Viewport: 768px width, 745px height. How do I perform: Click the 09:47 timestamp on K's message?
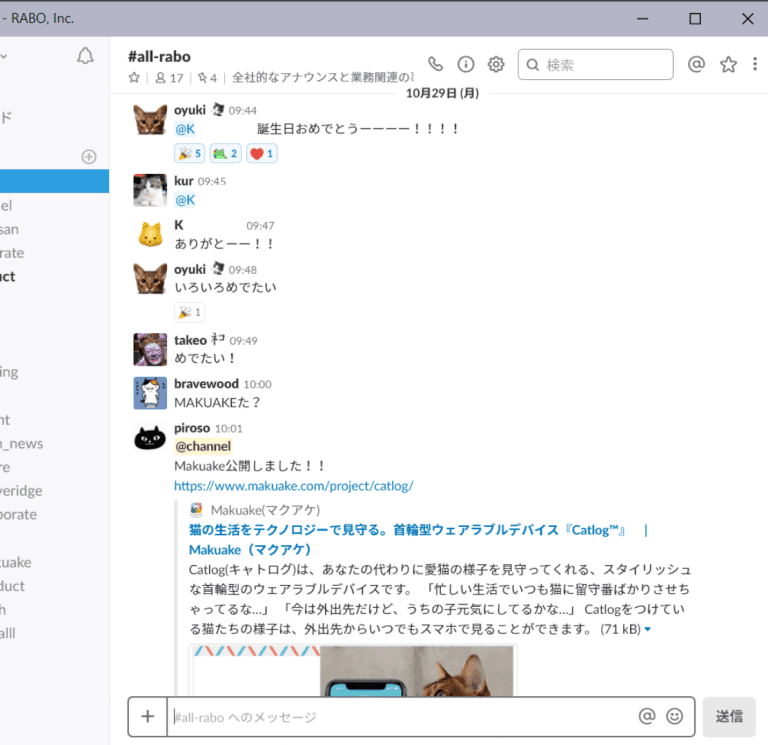pos(260,226)
